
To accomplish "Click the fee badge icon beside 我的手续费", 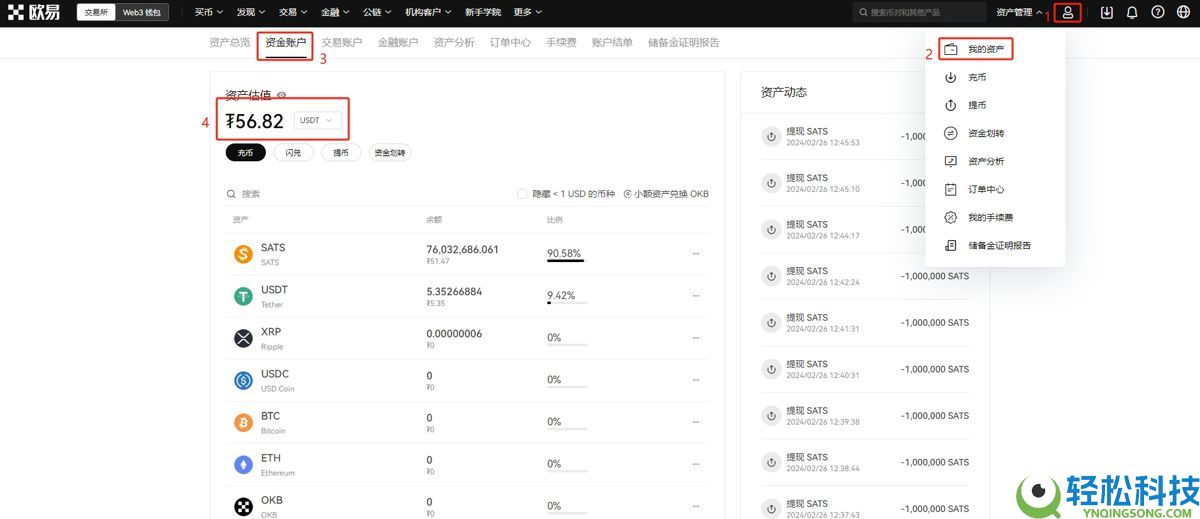I will 951,217.
